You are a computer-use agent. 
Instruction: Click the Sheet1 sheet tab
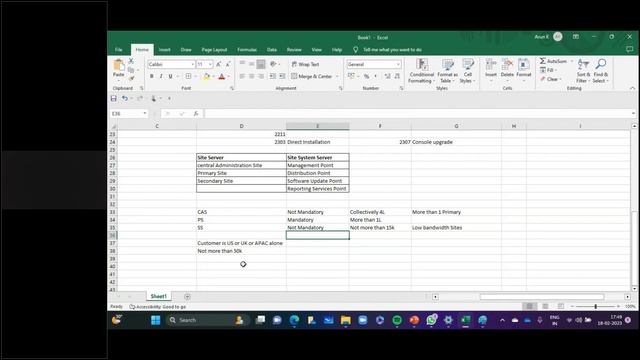(x=158, y=296)
